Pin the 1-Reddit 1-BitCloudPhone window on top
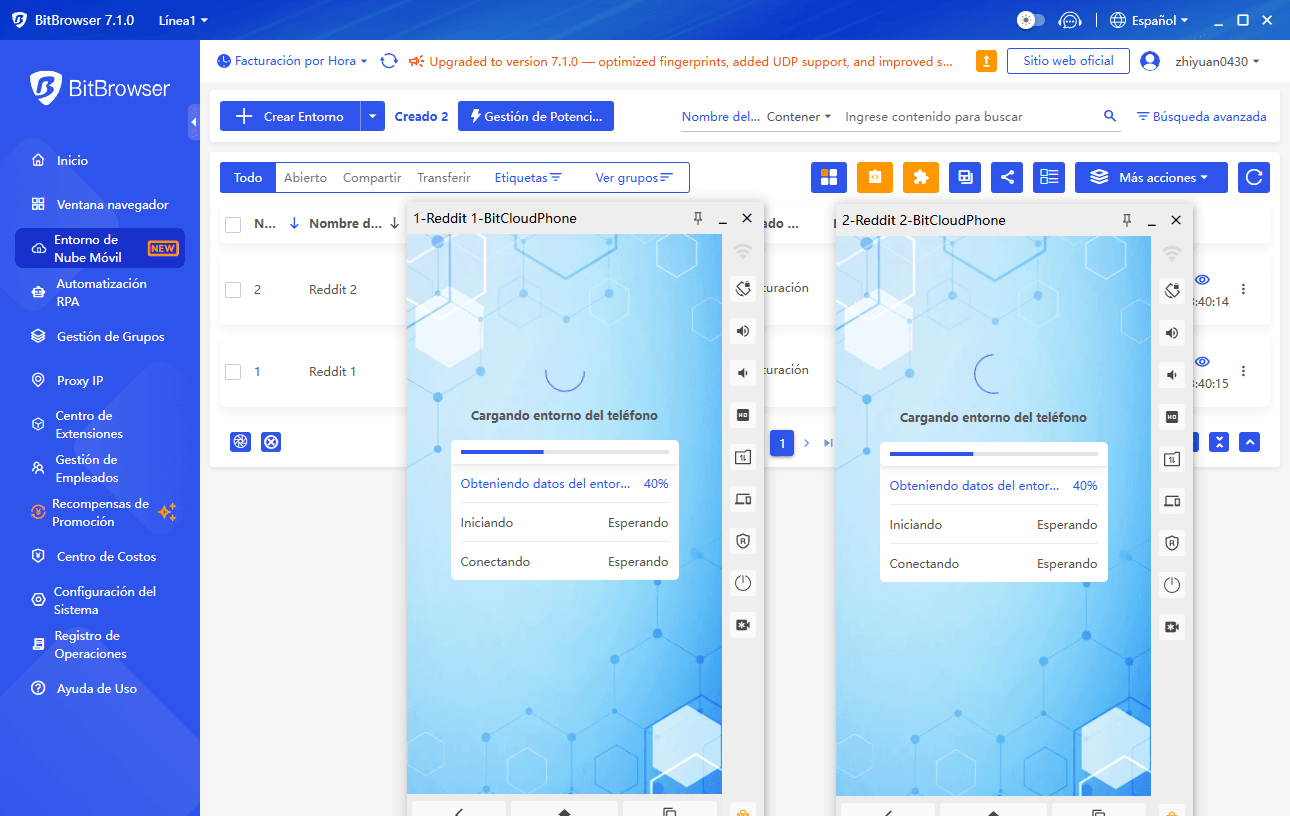Viewport: 1290px width, 816px height. [x=698, y=218]
